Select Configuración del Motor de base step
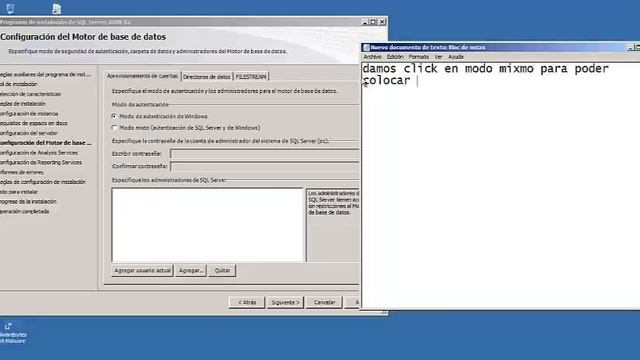Screen dimensions: 640x360 pos(45,143)
